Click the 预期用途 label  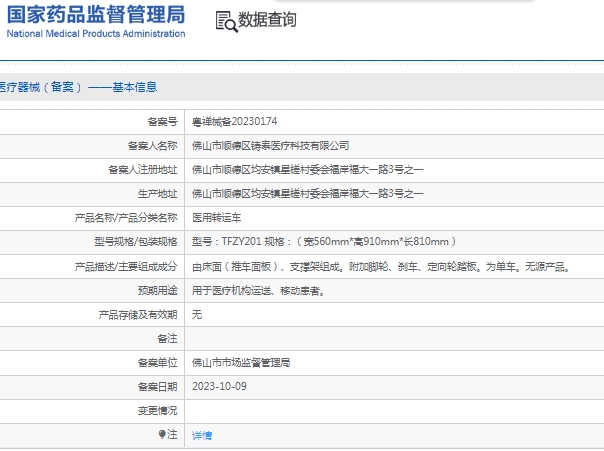pyautogui.click(x=158, y=291)
